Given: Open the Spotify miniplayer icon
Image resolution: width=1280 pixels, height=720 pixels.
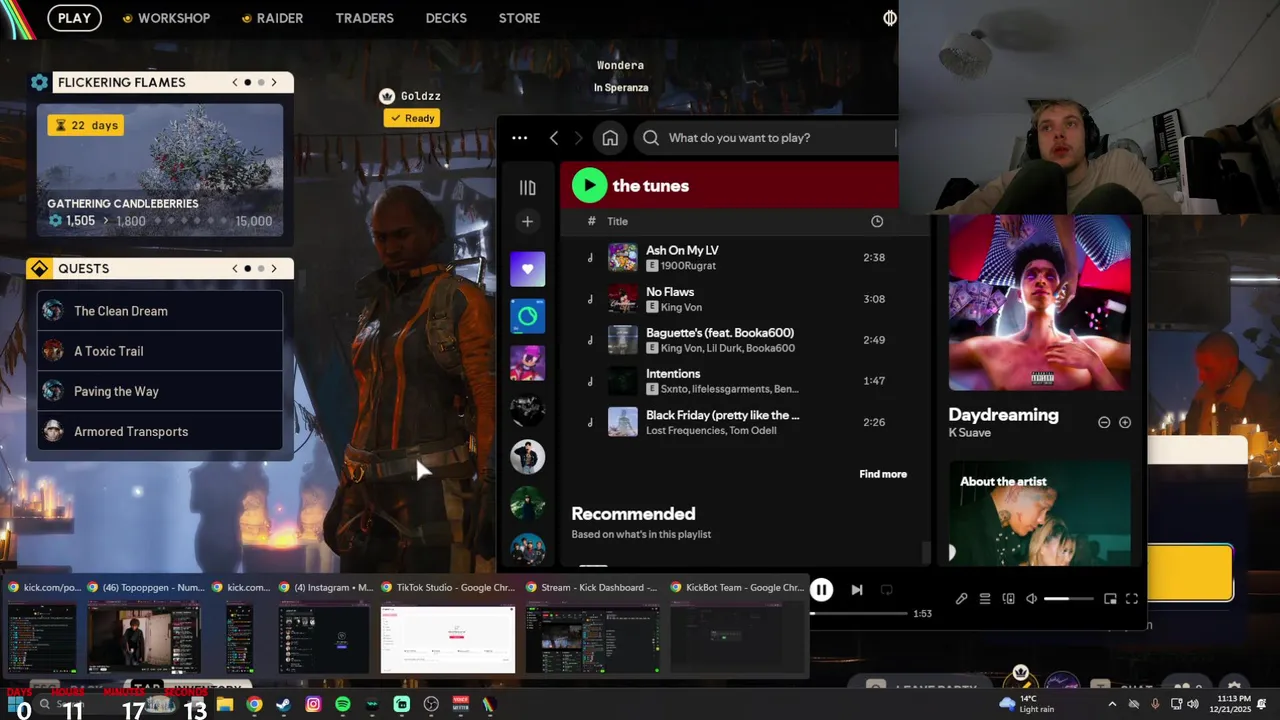Looking at the screenshot, I should coord(1110,599).
